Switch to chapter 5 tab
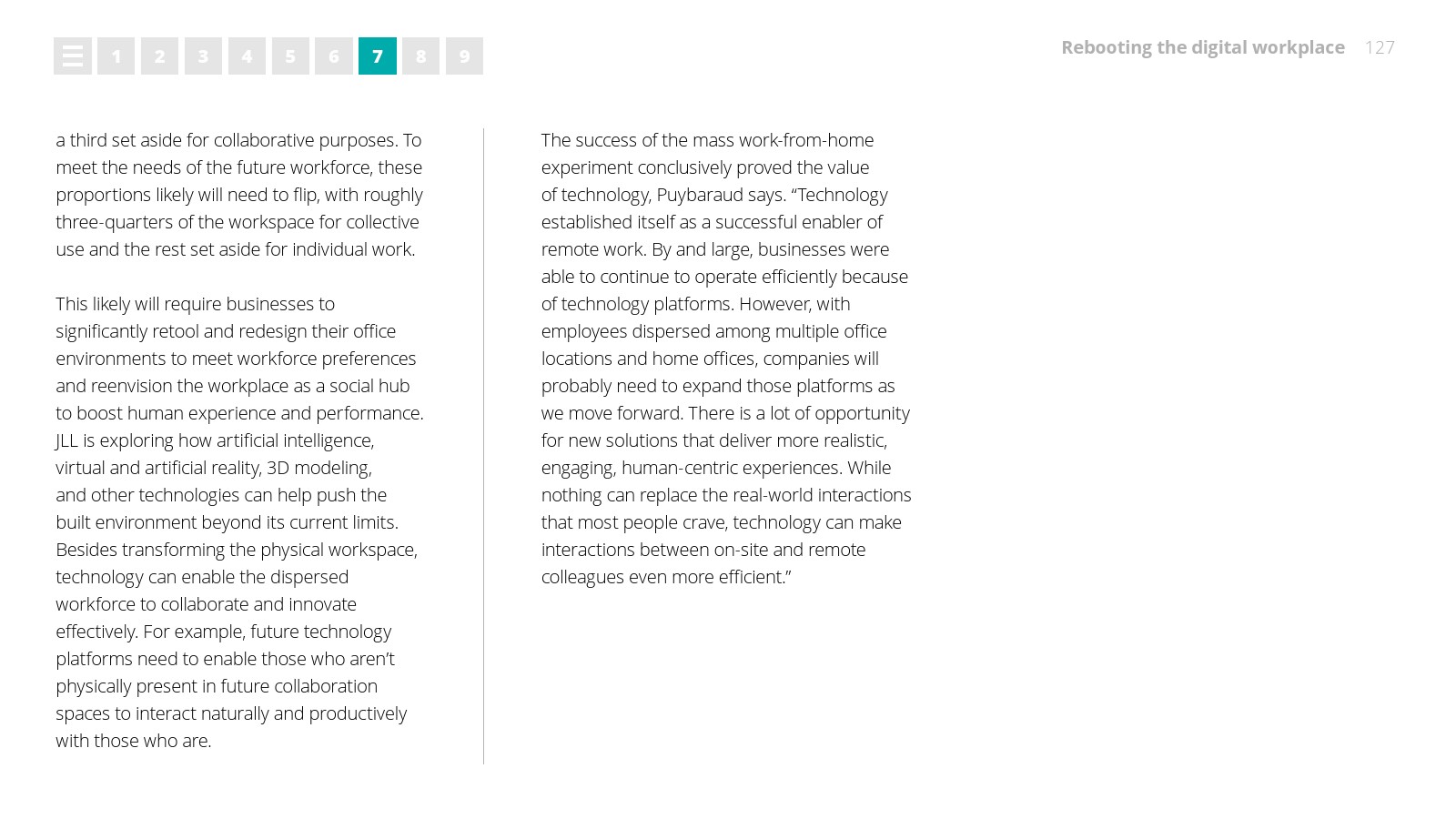The height and width of the screenshot is (819, 1456). click(x=290, y=56)
